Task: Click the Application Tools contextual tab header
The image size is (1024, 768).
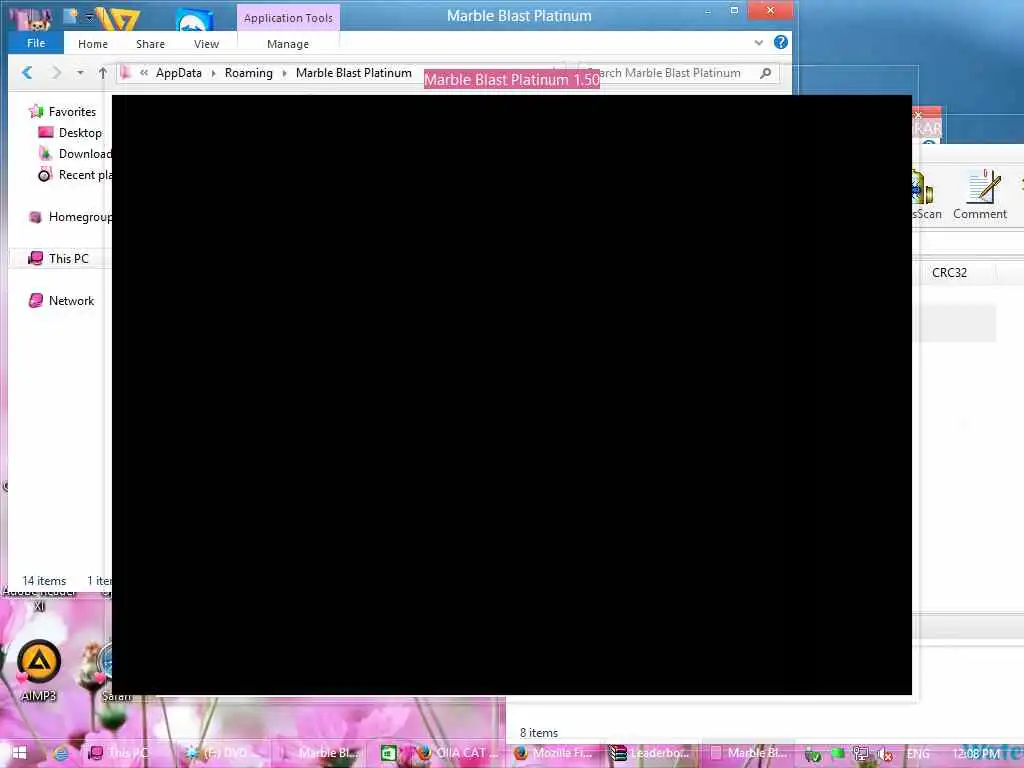Action: pyautogui.click(x=288, y=18)
